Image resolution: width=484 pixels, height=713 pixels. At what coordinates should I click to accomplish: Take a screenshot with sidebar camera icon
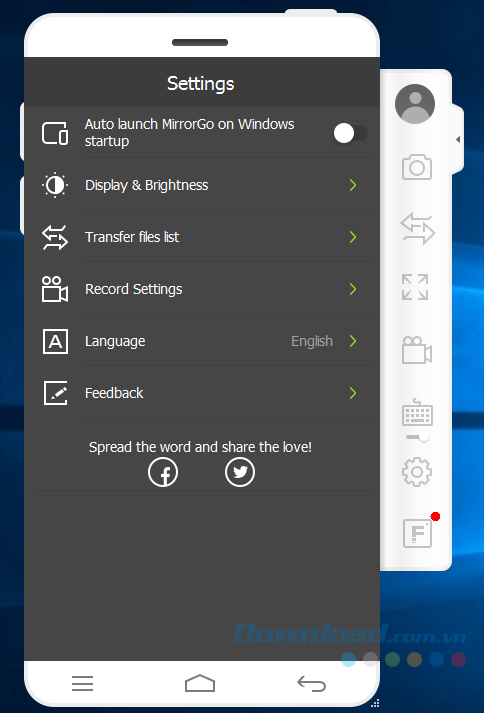[x=417, y=167]
